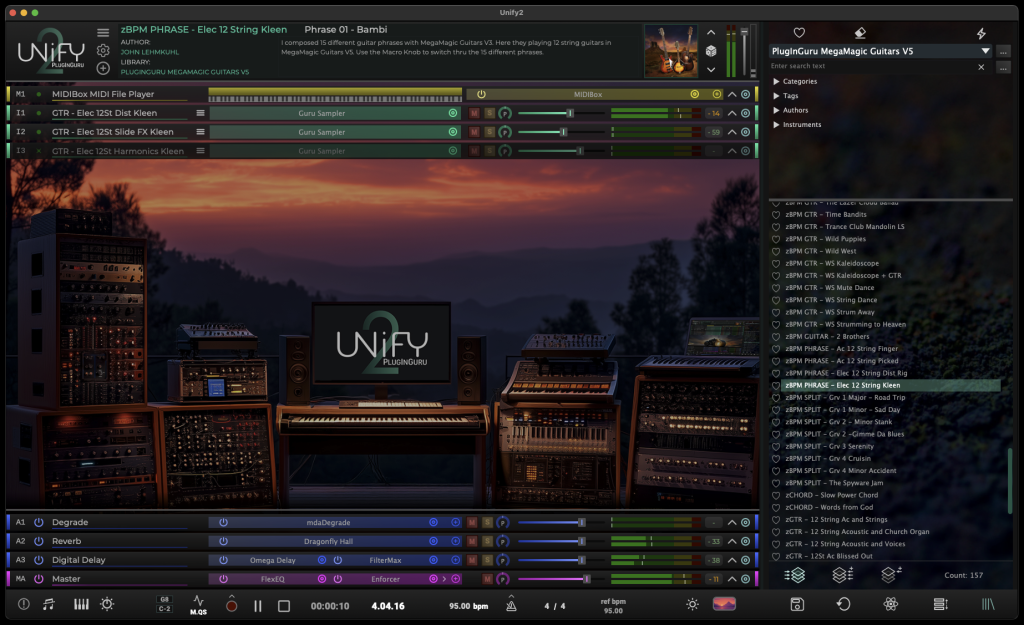1024x625 pixels.
Task: Open the Dragonfly Hall plugin
Action: click(x=328, y=541)
